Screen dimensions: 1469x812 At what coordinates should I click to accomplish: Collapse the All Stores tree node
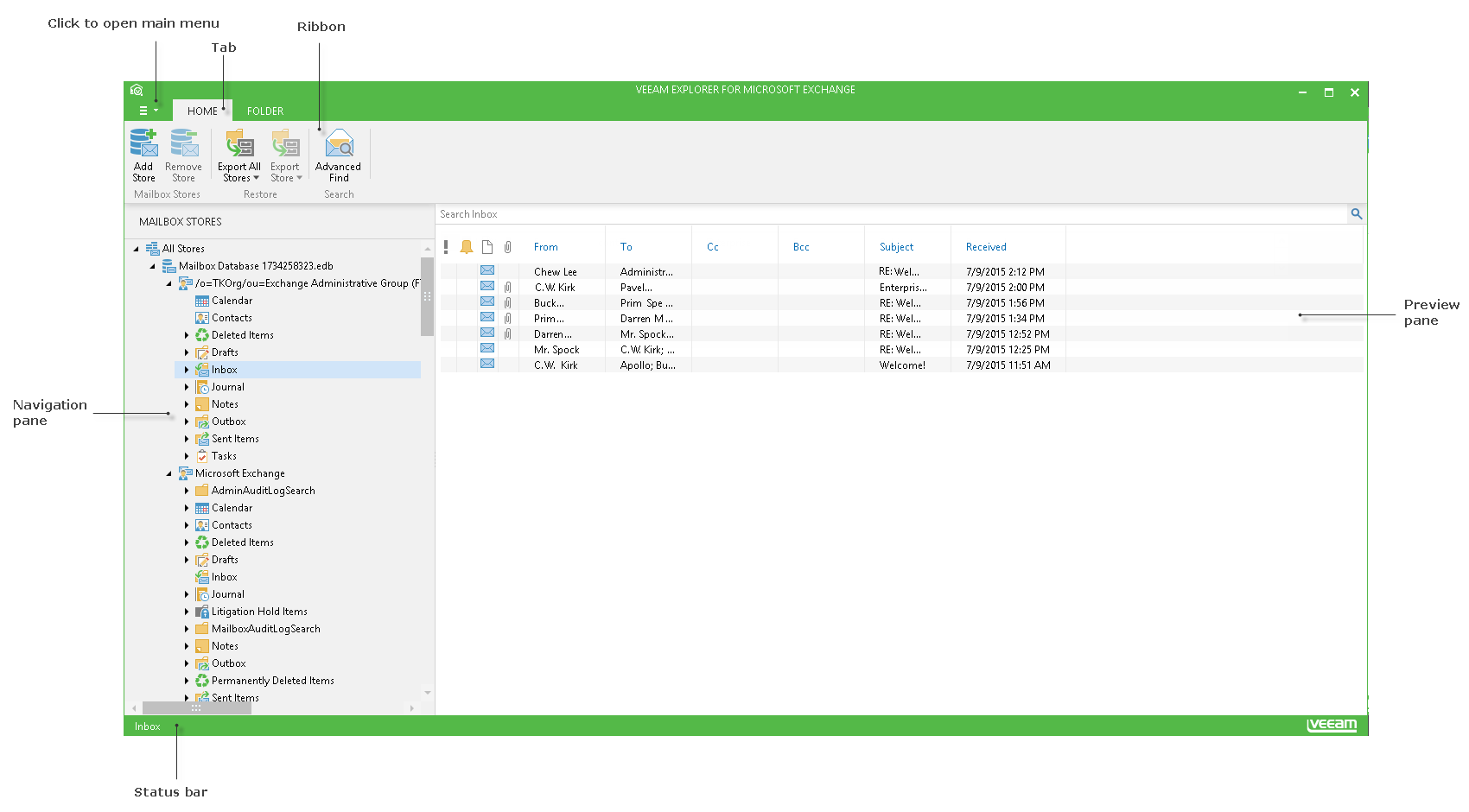point(137,249)
